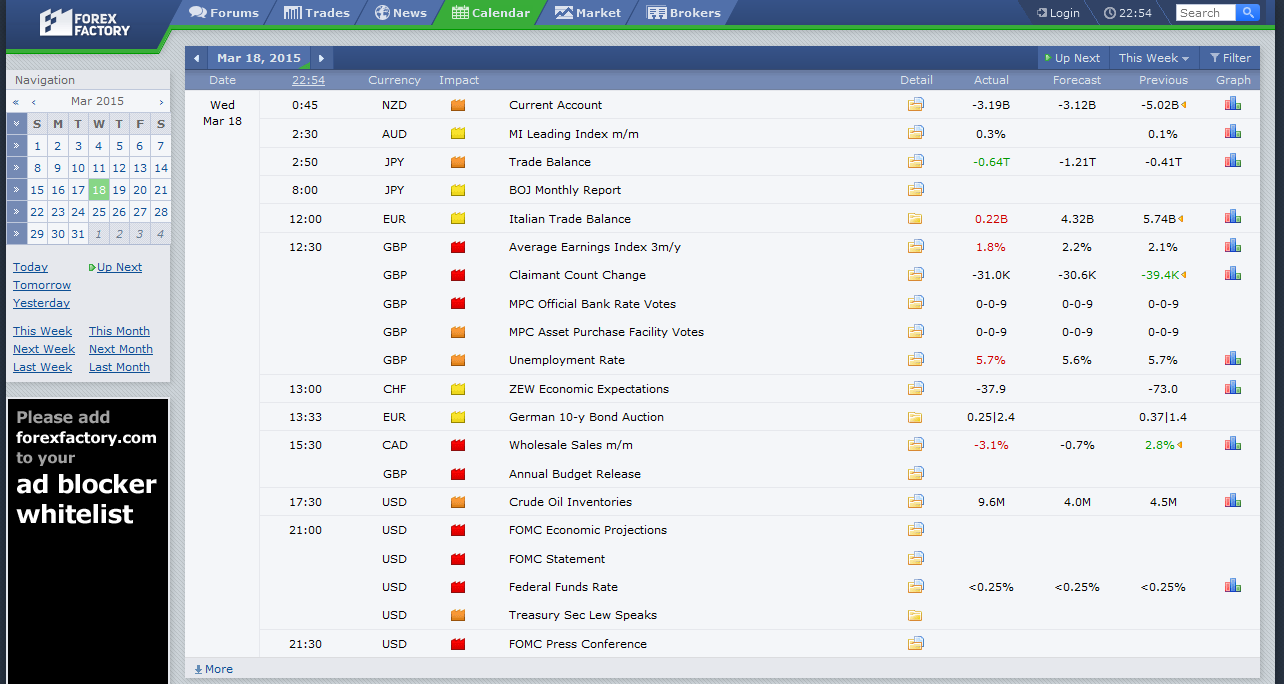
Task: Open the Forums tab
Action: tap(224, 13)
